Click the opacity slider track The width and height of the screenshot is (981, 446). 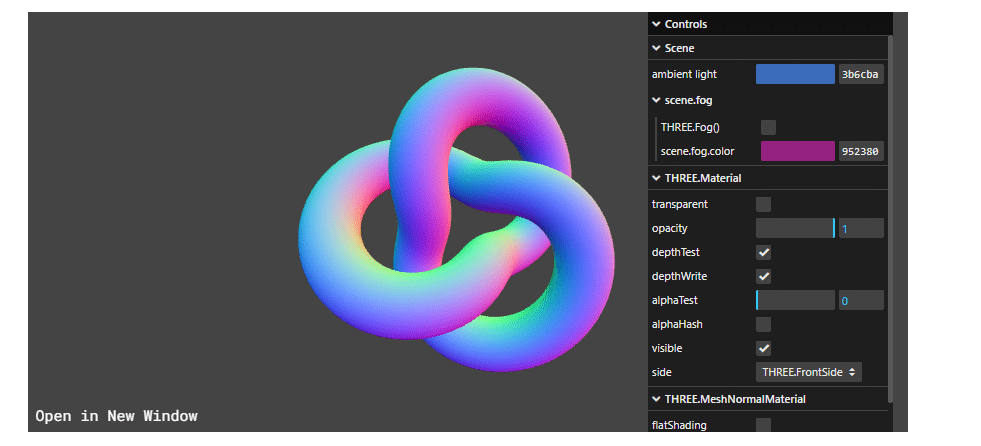795,228
